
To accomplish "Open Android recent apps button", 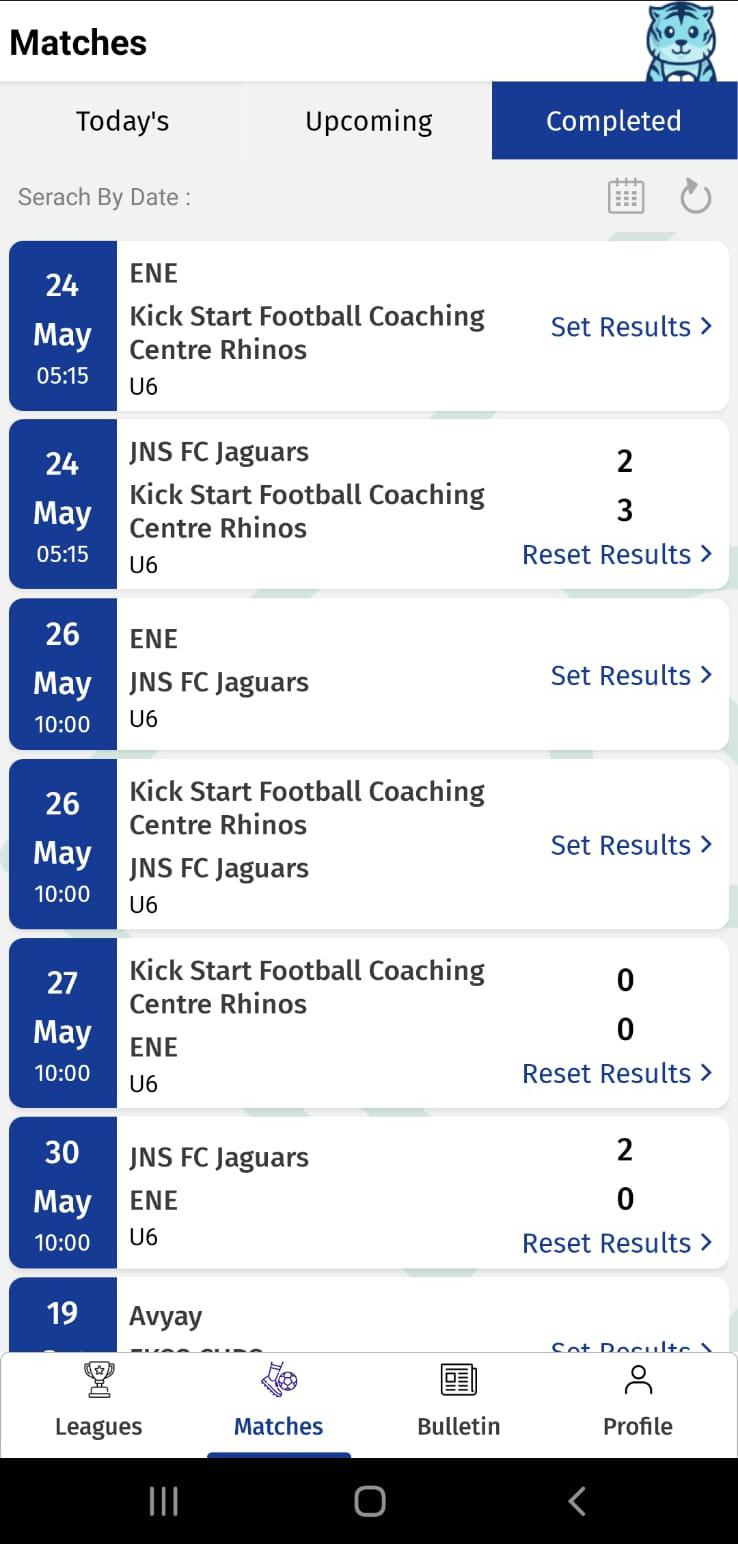I will click(x=163, y=1501).
